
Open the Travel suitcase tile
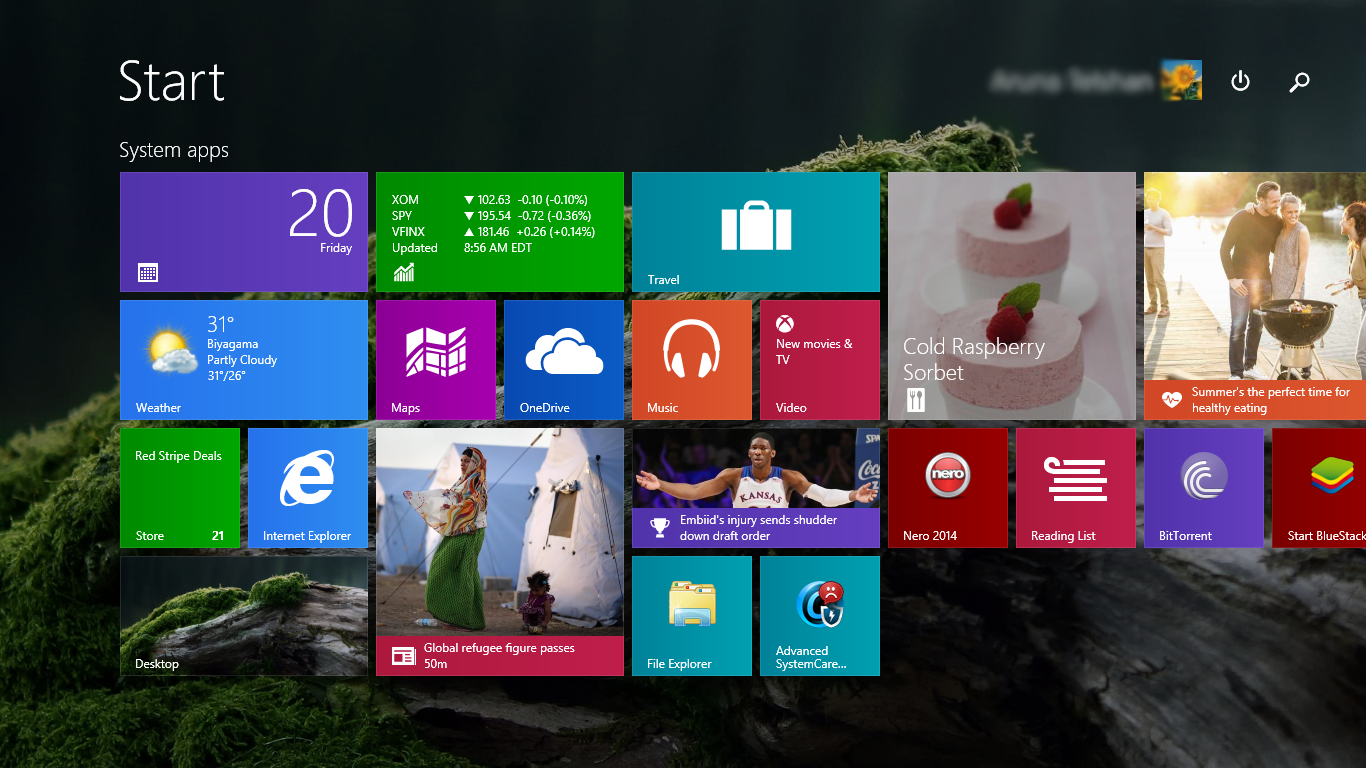[756, 232]
